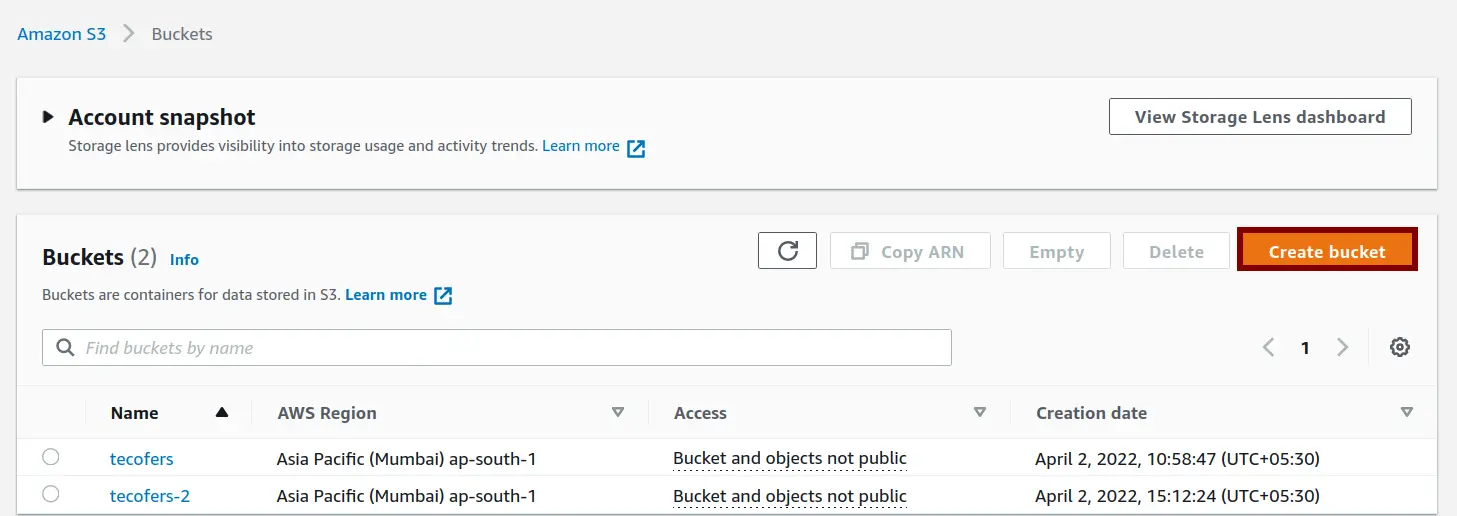This screenshot has height=516, width=1457.
Task: Click Access status of tecofers-2 bucket
Action: coord(790,495)
